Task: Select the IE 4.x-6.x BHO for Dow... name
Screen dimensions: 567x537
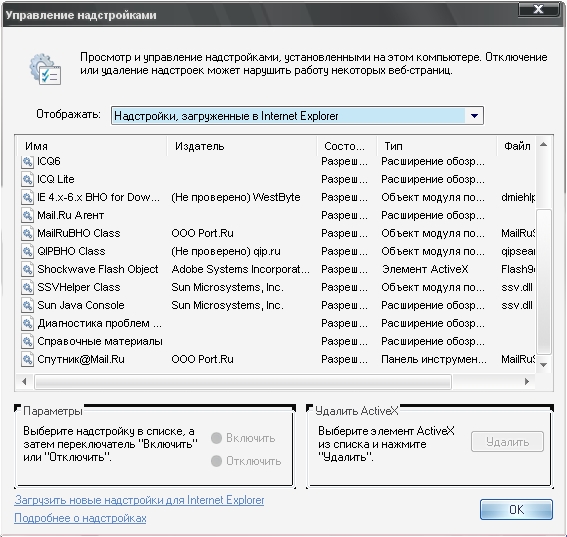Action: [98, 197]
